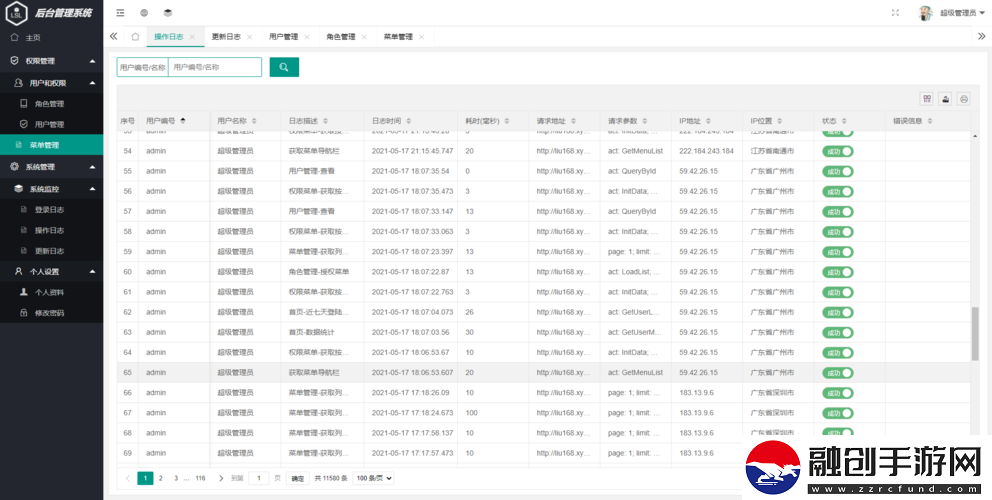This screenshot has width=992, height=500.
Task: Collapse the 用户和权限 sidebar group
Action: 92,83
